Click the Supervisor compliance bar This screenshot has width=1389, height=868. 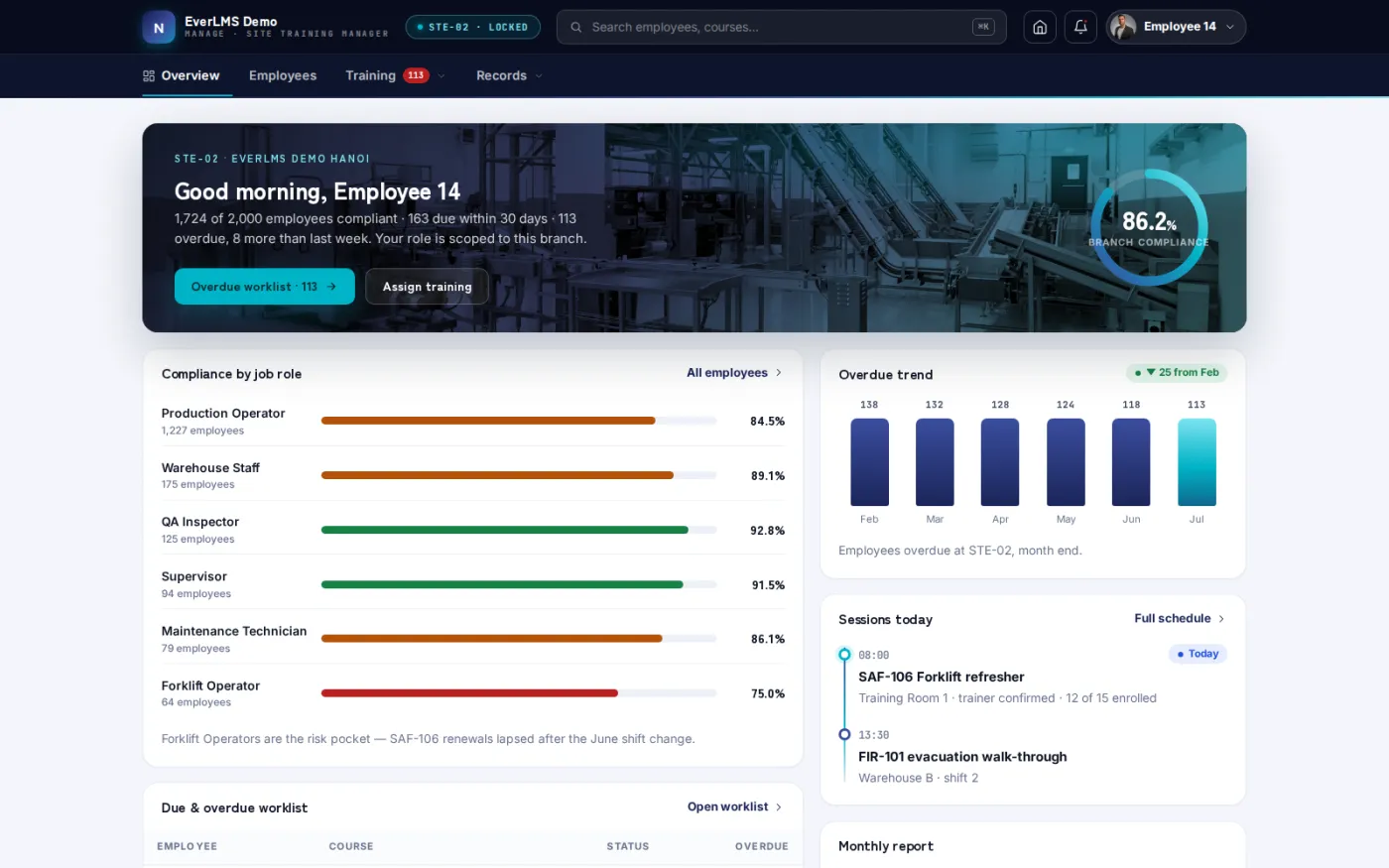(x=519, y=584)
